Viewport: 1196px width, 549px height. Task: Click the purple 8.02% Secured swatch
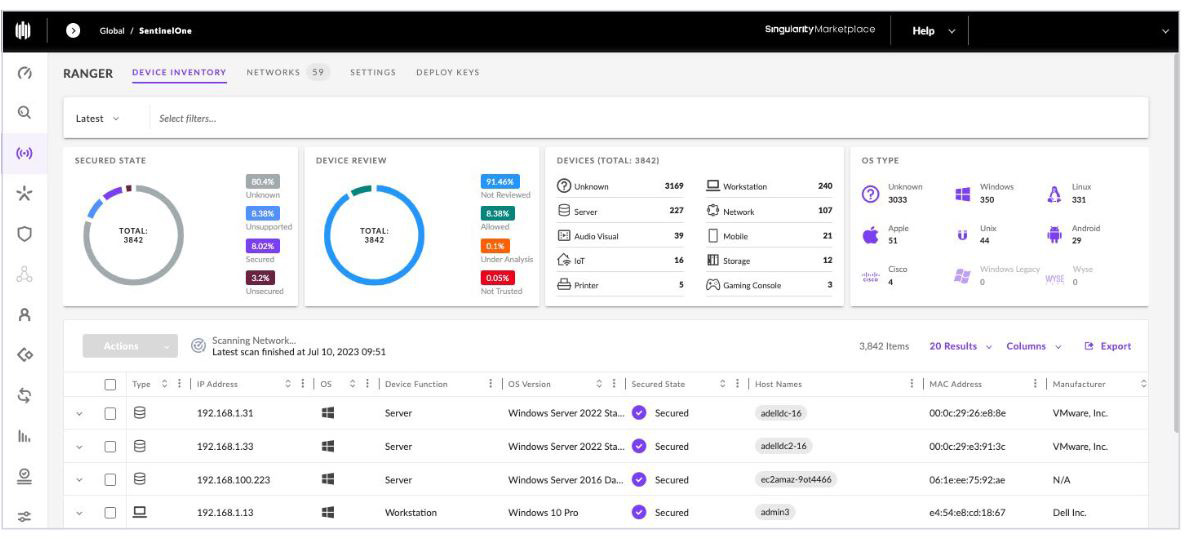(x=262, y=246)
